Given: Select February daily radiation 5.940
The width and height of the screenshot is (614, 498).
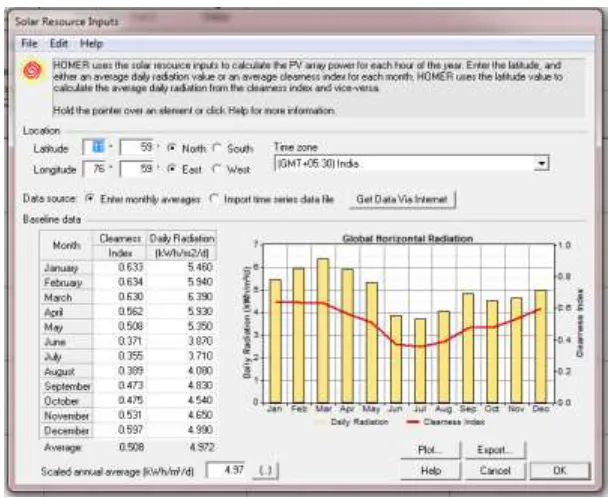Looking at the screenshot, I should (x=181, y=282).
